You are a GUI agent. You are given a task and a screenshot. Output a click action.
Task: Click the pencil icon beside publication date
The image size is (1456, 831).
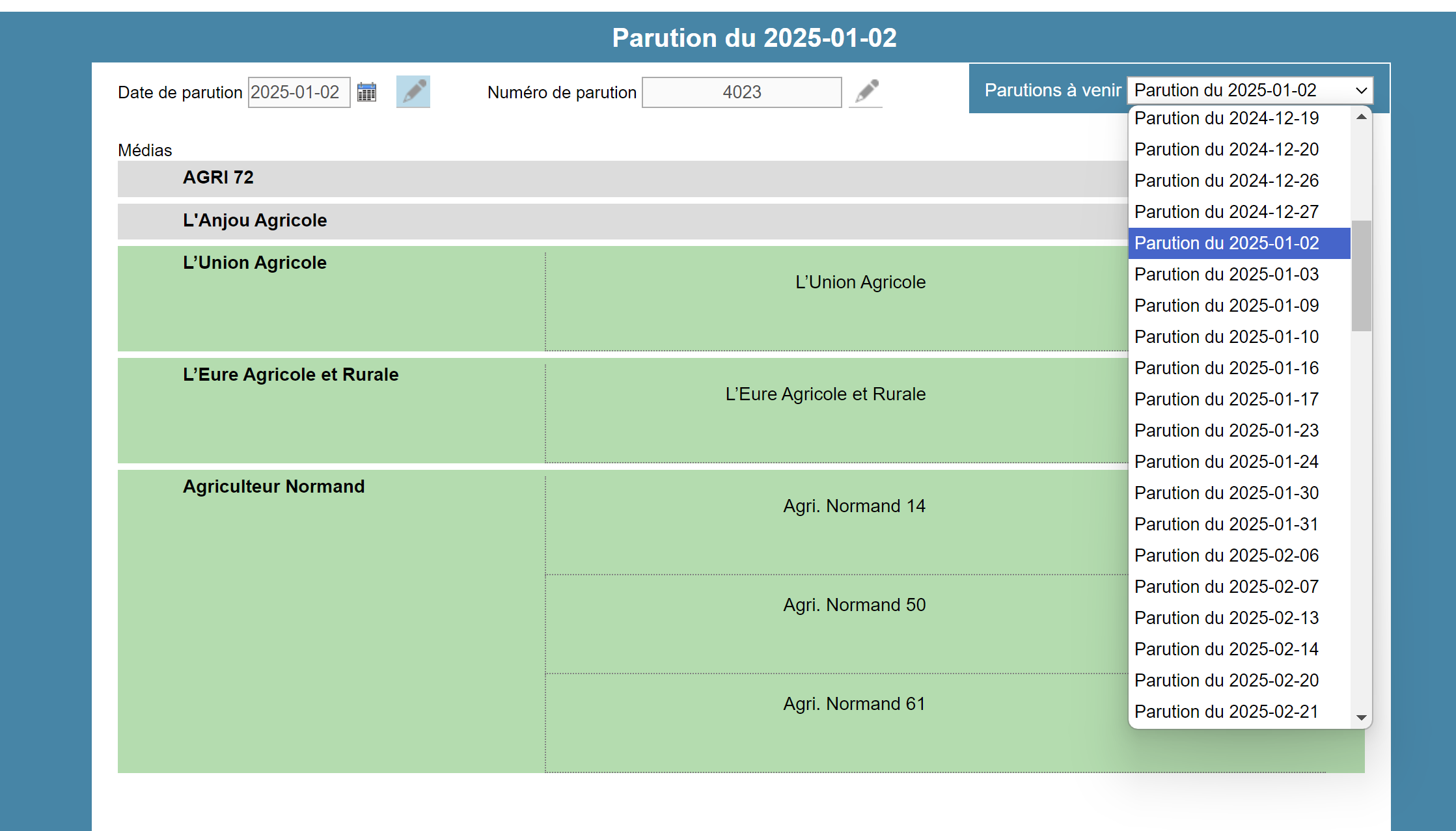tap(413, 92)
